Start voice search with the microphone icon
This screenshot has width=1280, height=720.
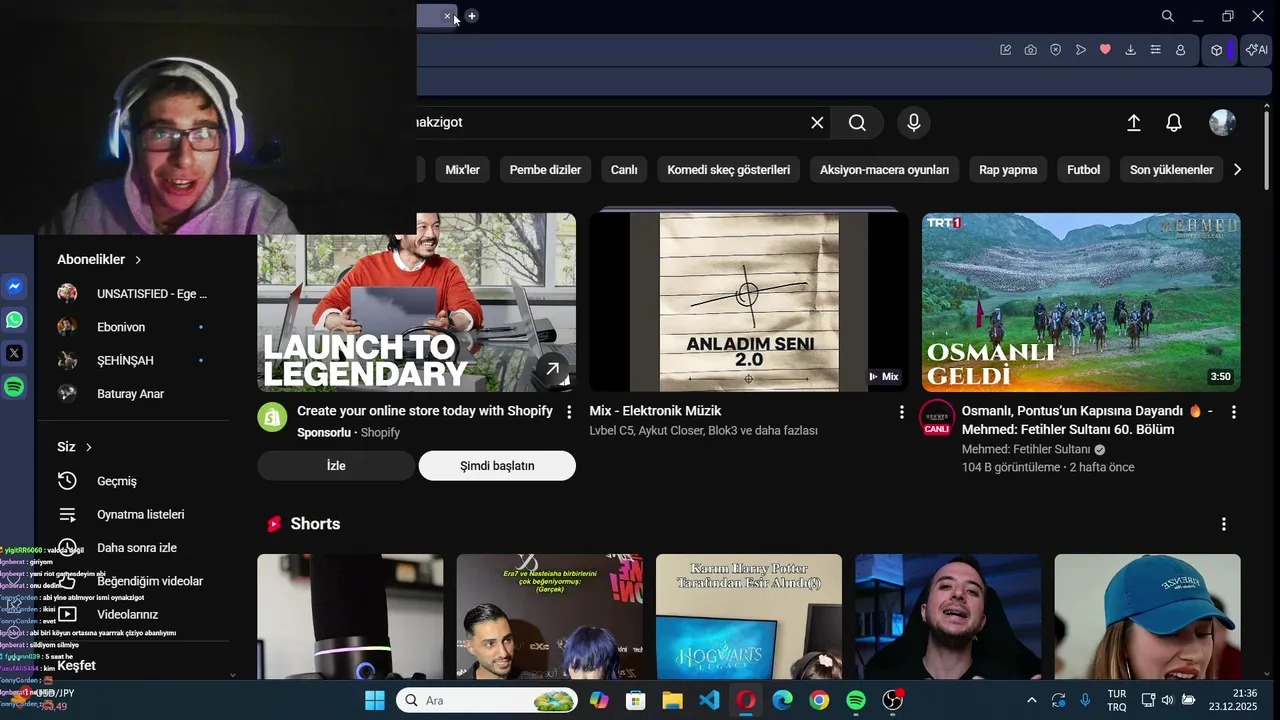pos(913,122)
